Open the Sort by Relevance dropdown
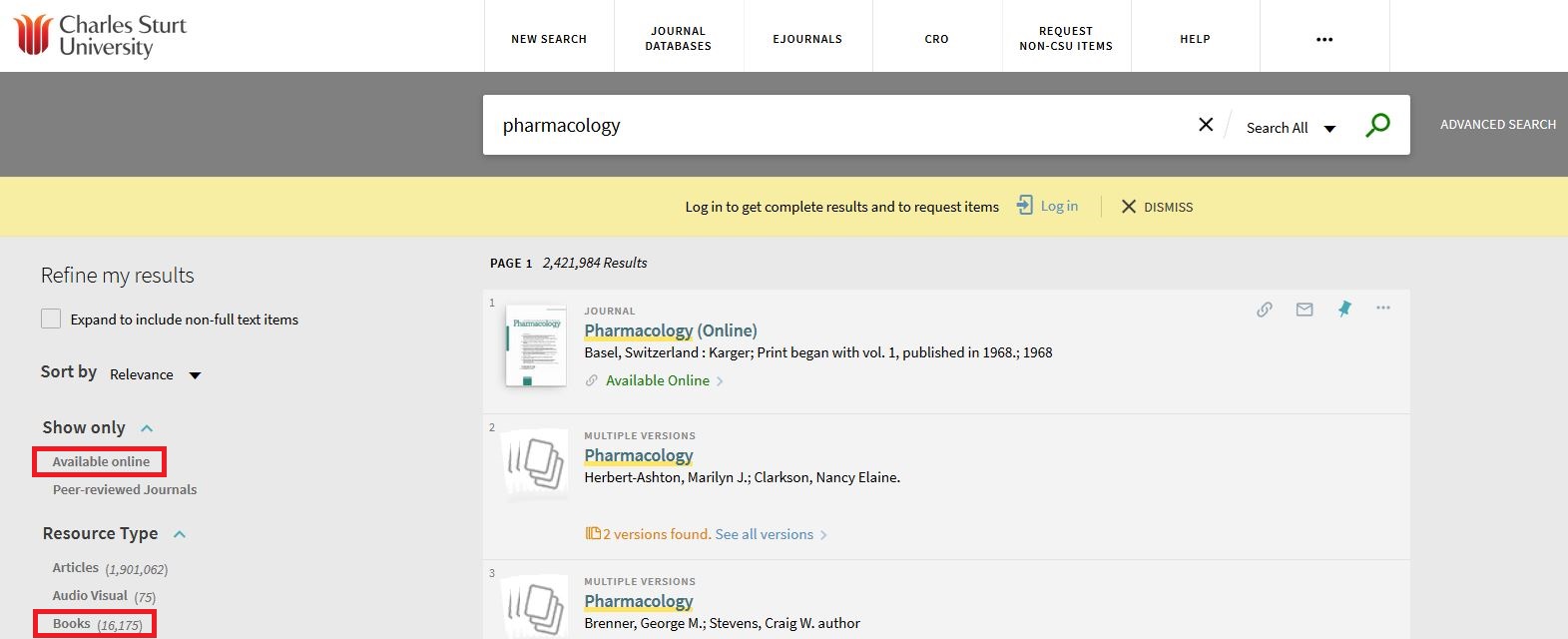Viewport: 1568px width, 639px height. (155, 374)
